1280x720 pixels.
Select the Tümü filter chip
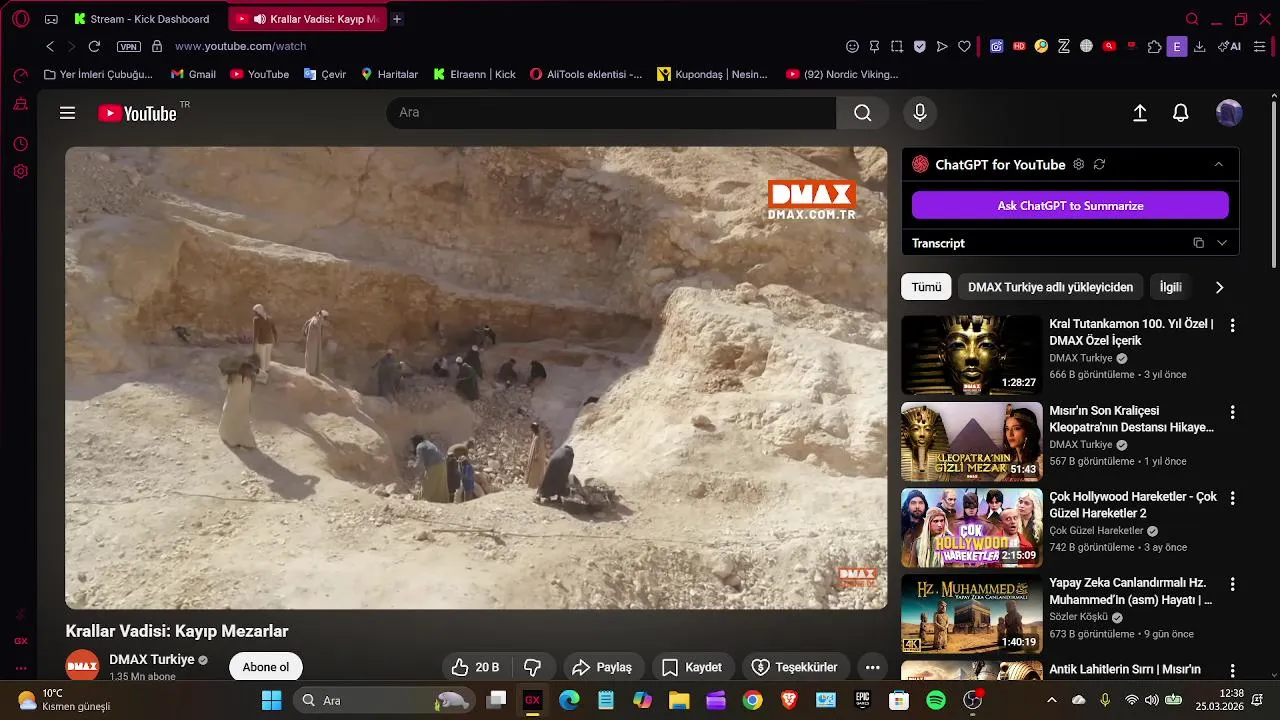(x=926, y=287)
